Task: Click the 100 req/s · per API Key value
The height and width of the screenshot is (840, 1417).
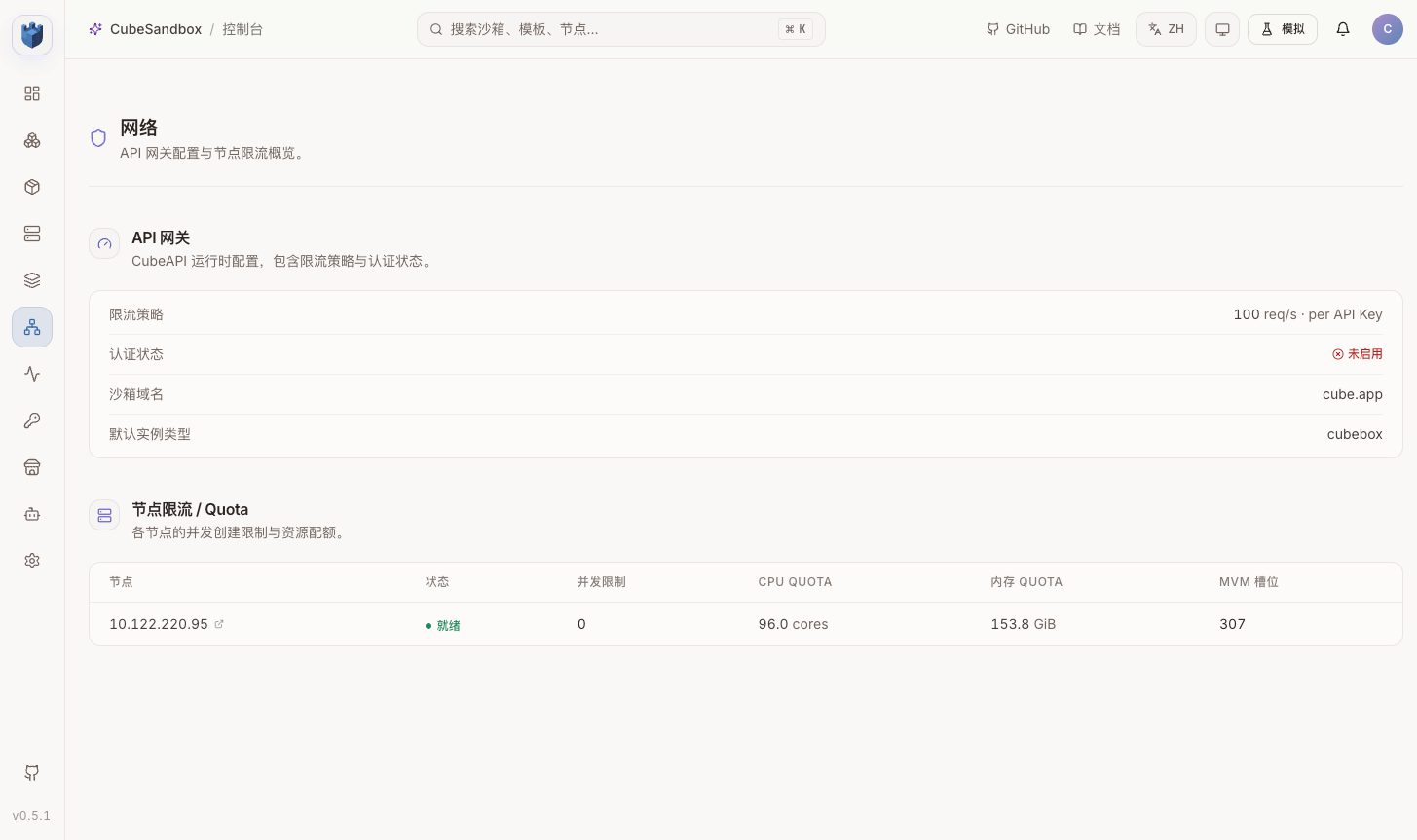Action: pos(1308,314)
